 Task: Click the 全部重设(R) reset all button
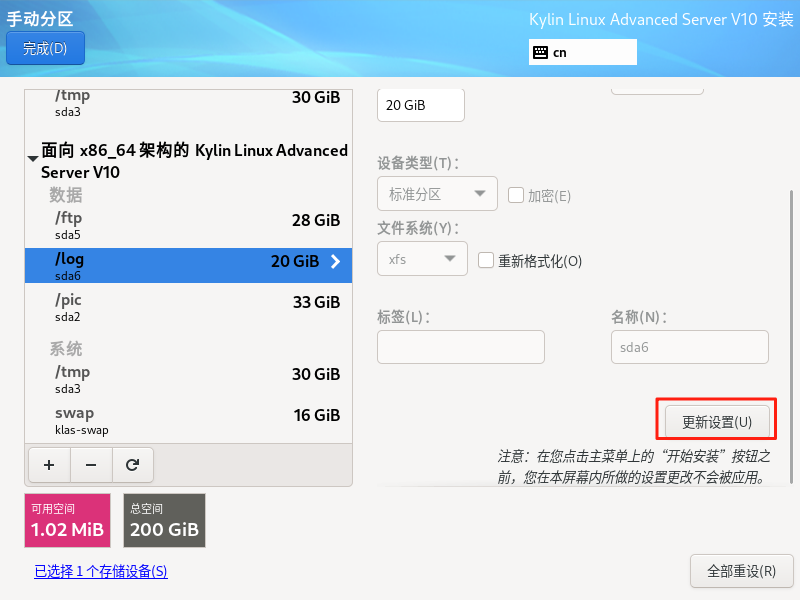point(741,571)
